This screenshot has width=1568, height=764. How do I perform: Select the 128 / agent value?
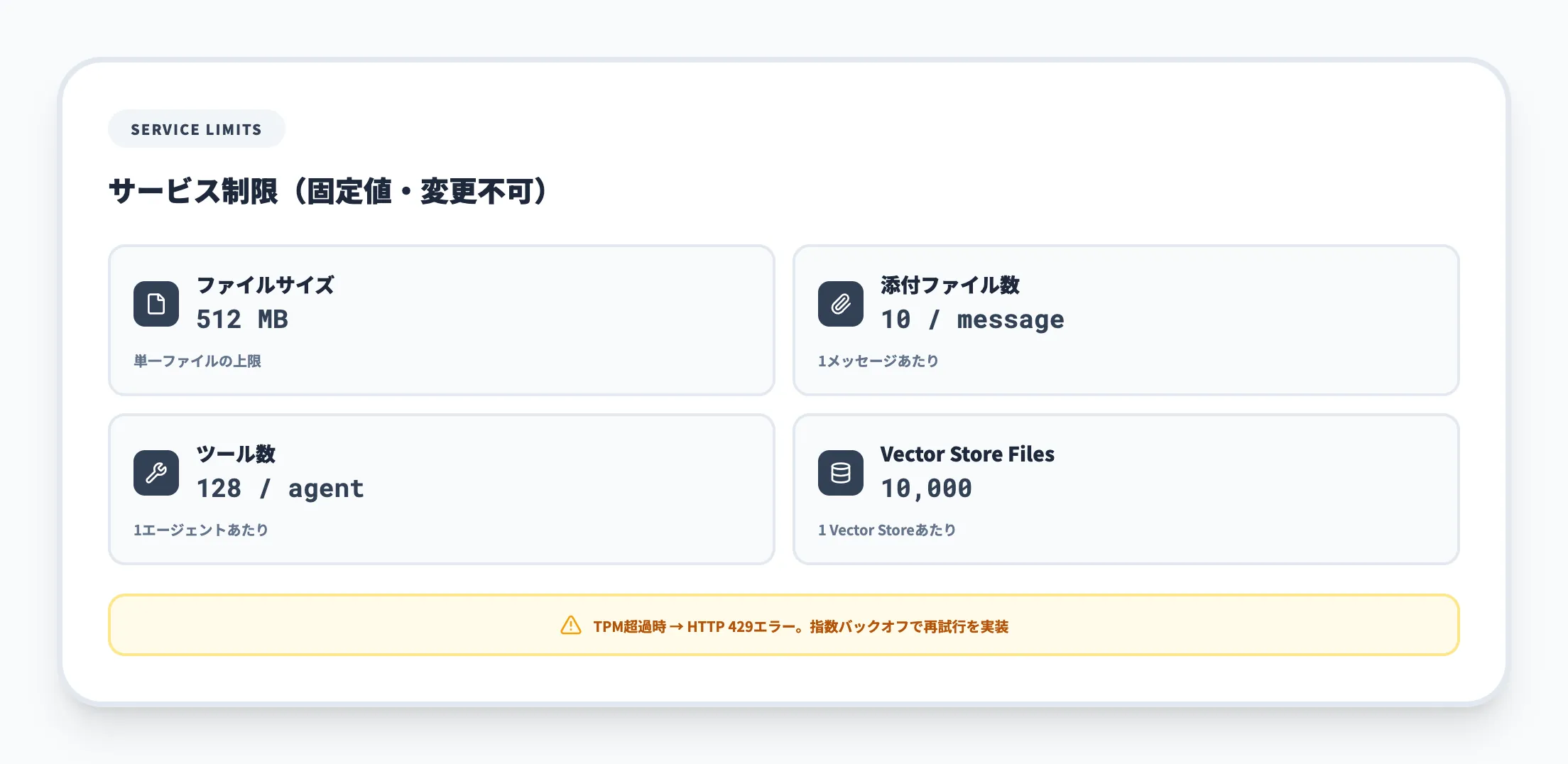coord(280,489)
